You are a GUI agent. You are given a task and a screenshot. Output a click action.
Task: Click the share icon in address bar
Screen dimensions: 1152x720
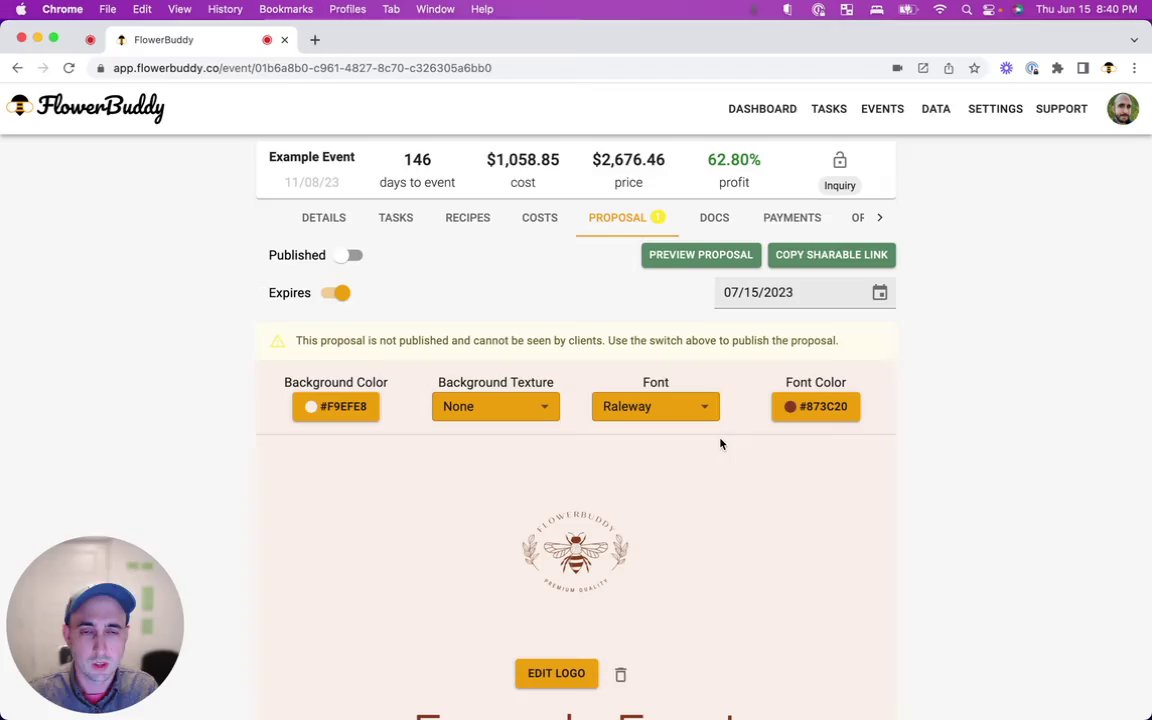[x=948, y=68]
